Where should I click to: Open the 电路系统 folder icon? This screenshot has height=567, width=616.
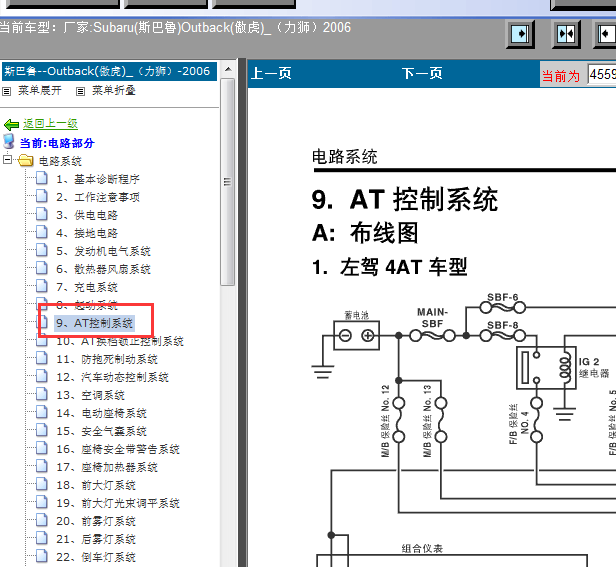[x=26, y=160]
